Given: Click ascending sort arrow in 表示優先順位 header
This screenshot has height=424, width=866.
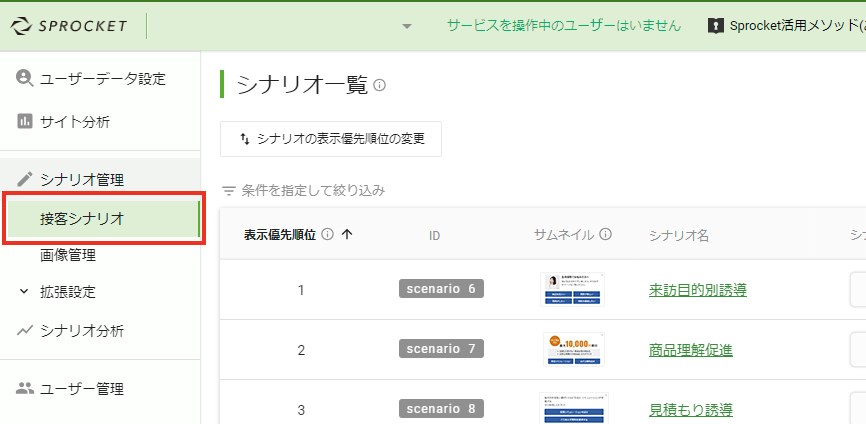Looking at the screenshot, I should point(347,235).
